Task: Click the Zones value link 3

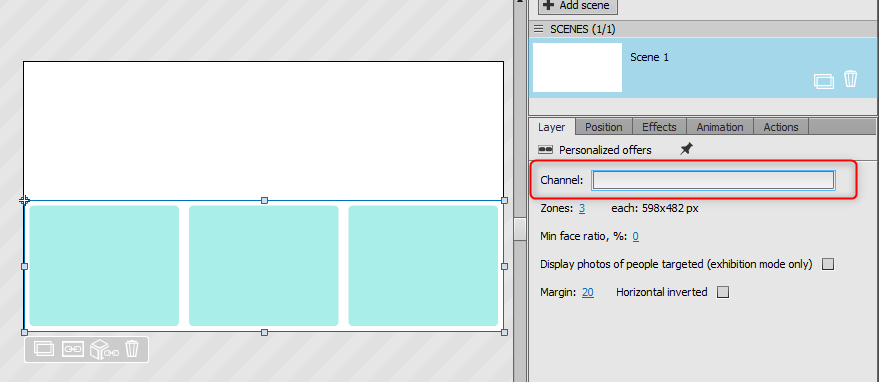Action: (582, 209)
